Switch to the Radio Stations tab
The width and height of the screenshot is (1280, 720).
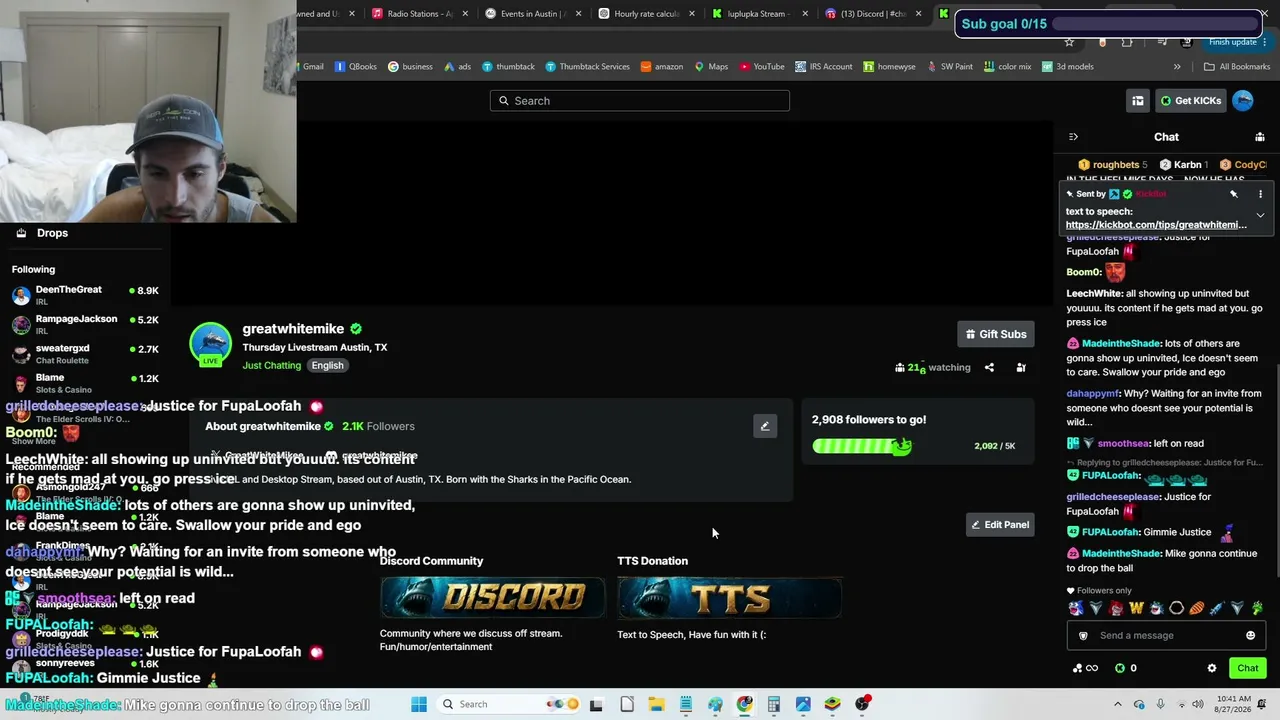tap(420, 14)
